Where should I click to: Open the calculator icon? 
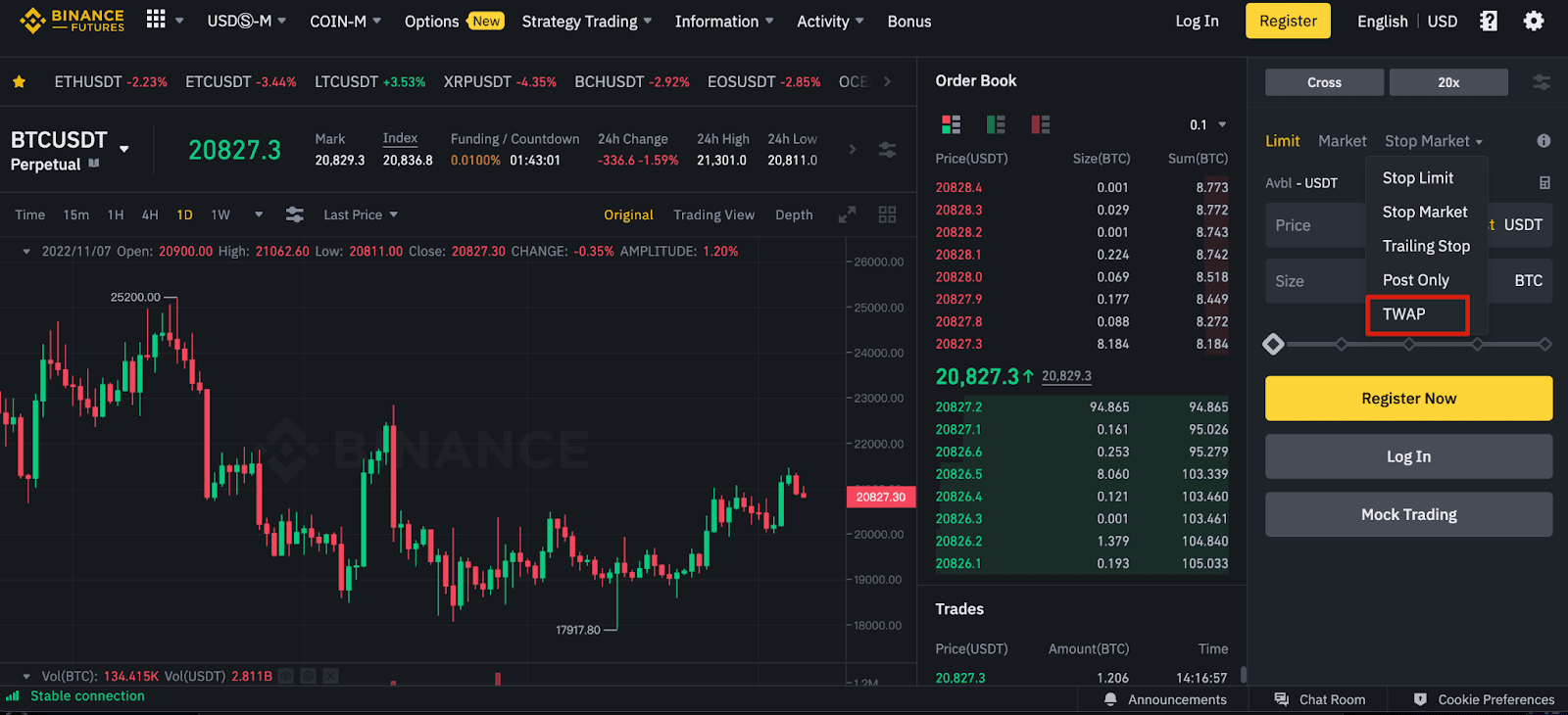(1544, 183)
